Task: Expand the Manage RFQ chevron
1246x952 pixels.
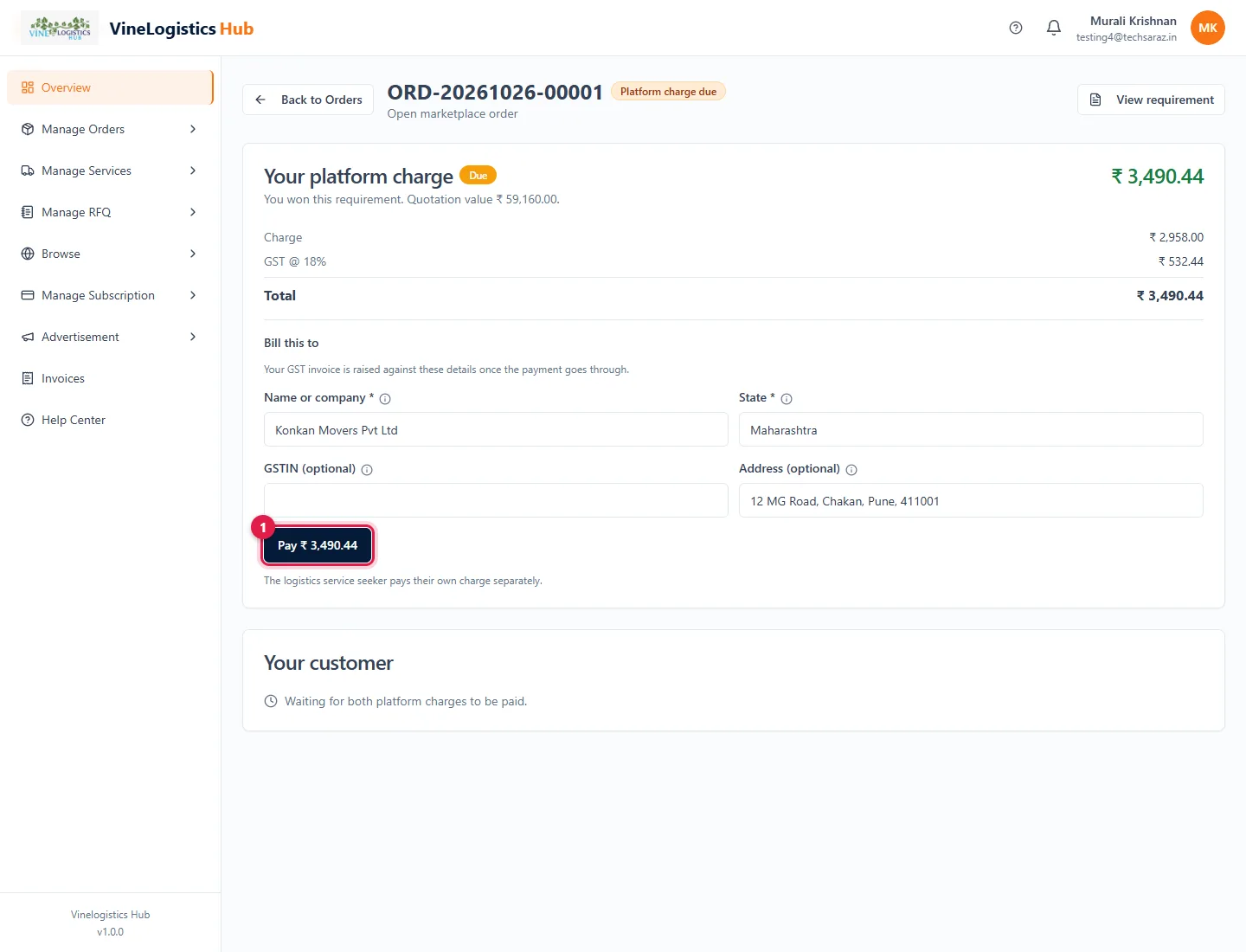Action: pyautogui.click(x=193, y=212)
